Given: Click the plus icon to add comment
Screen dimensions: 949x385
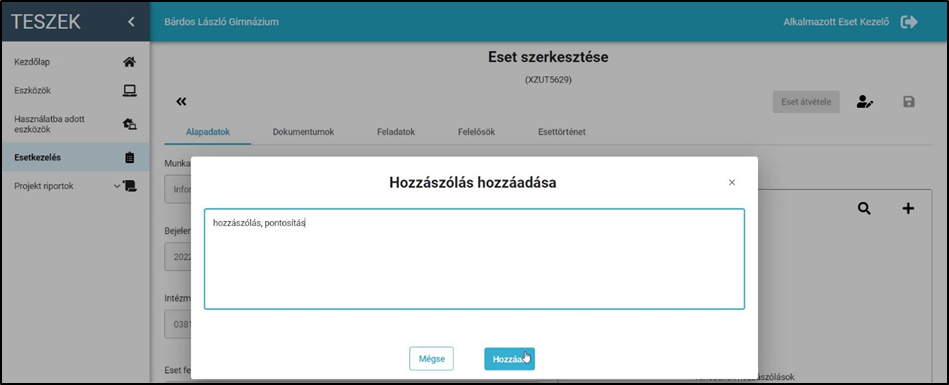Looking at the screenshot, I should click(x=908, y=208).
